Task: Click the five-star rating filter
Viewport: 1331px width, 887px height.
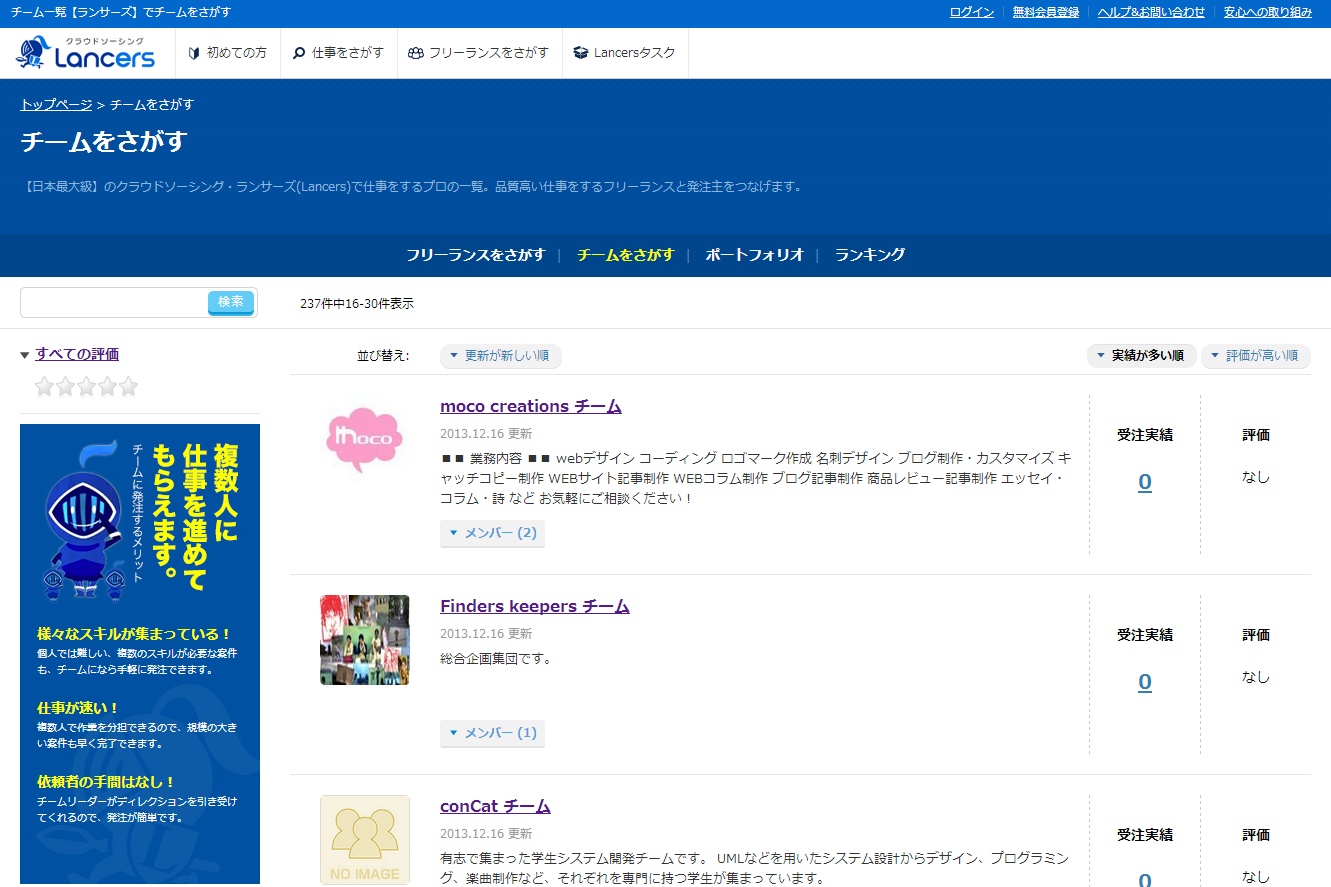Action: (86, 387)
